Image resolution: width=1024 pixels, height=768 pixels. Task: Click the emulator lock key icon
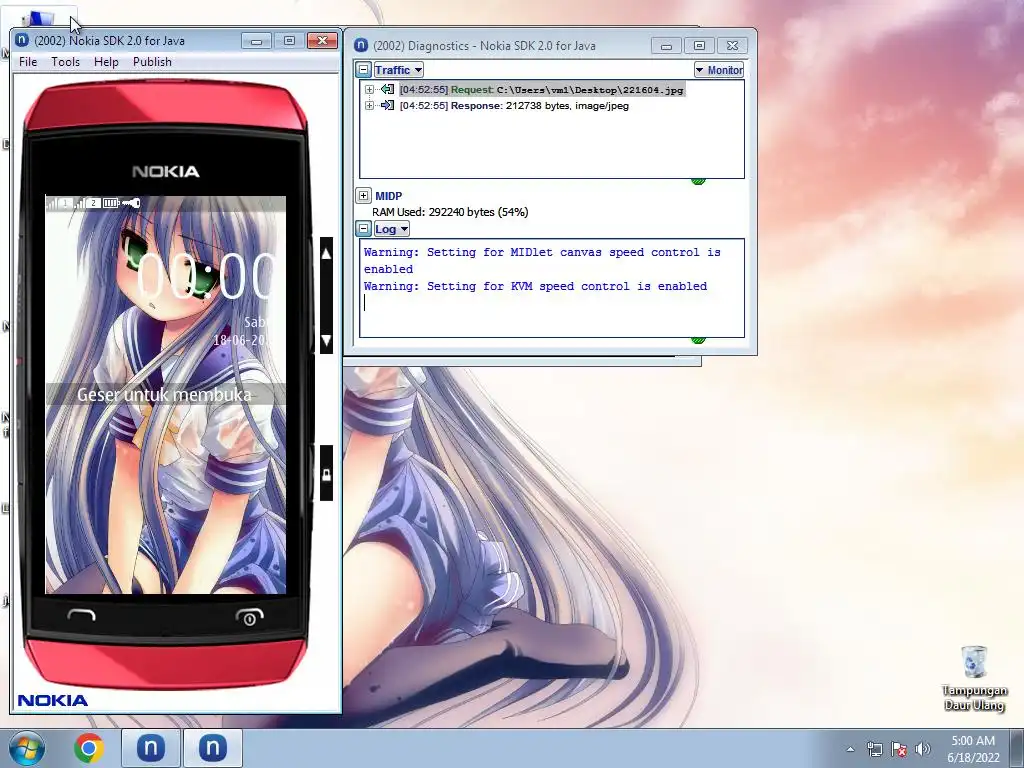[x=326, y=474]
